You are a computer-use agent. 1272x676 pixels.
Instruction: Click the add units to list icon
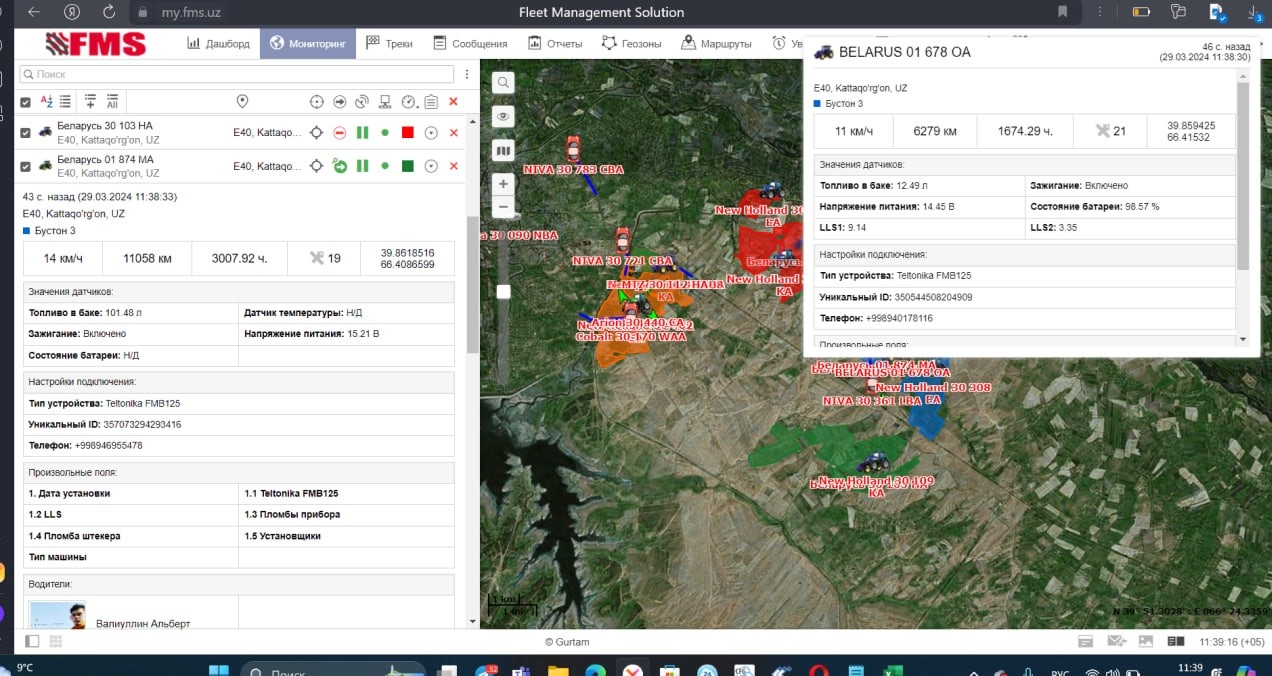[x=90, y=102]
